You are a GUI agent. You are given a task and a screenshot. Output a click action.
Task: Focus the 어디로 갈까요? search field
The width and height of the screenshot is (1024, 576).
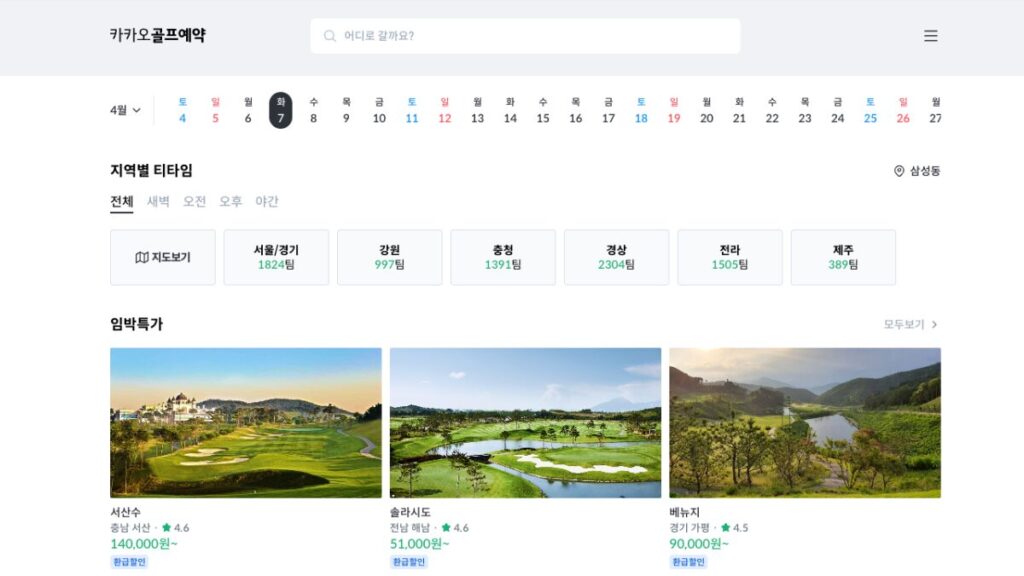[526, 36]
